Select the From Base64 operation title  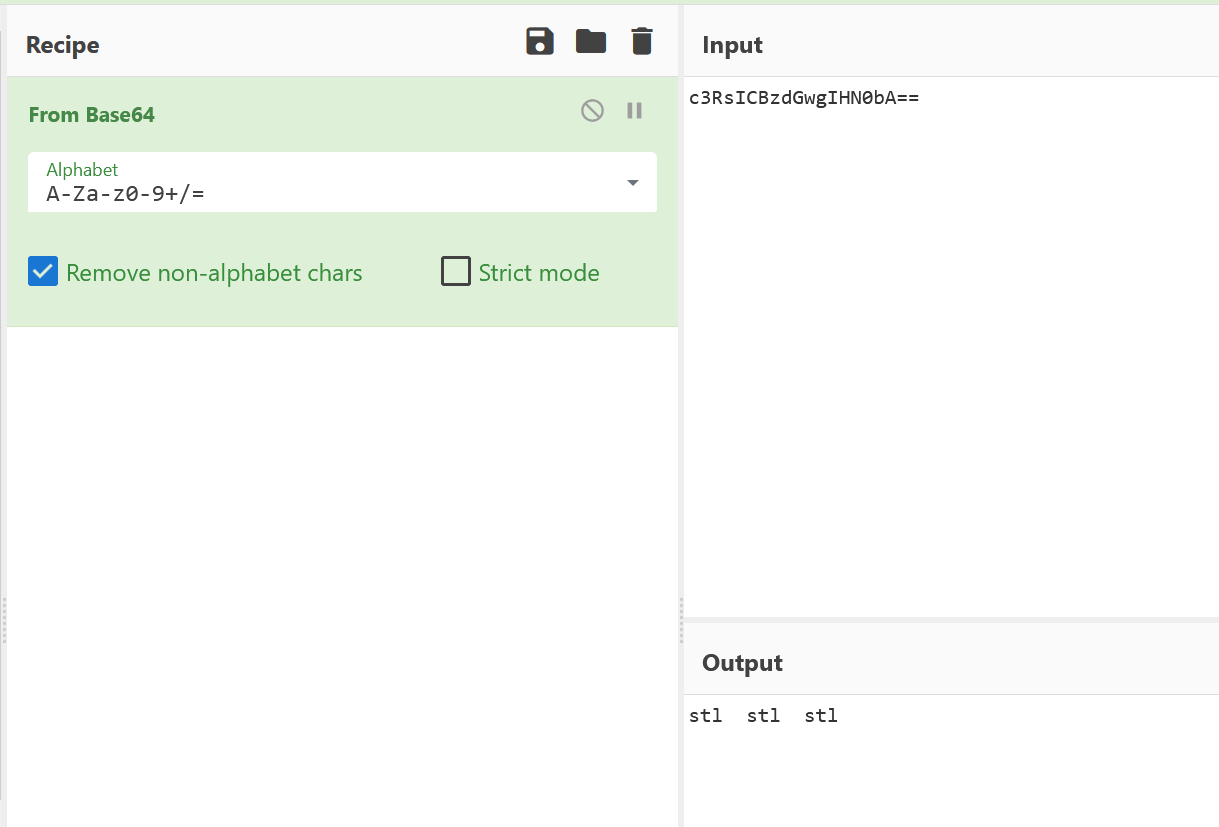pyautogui.click(x=92, y=115)
